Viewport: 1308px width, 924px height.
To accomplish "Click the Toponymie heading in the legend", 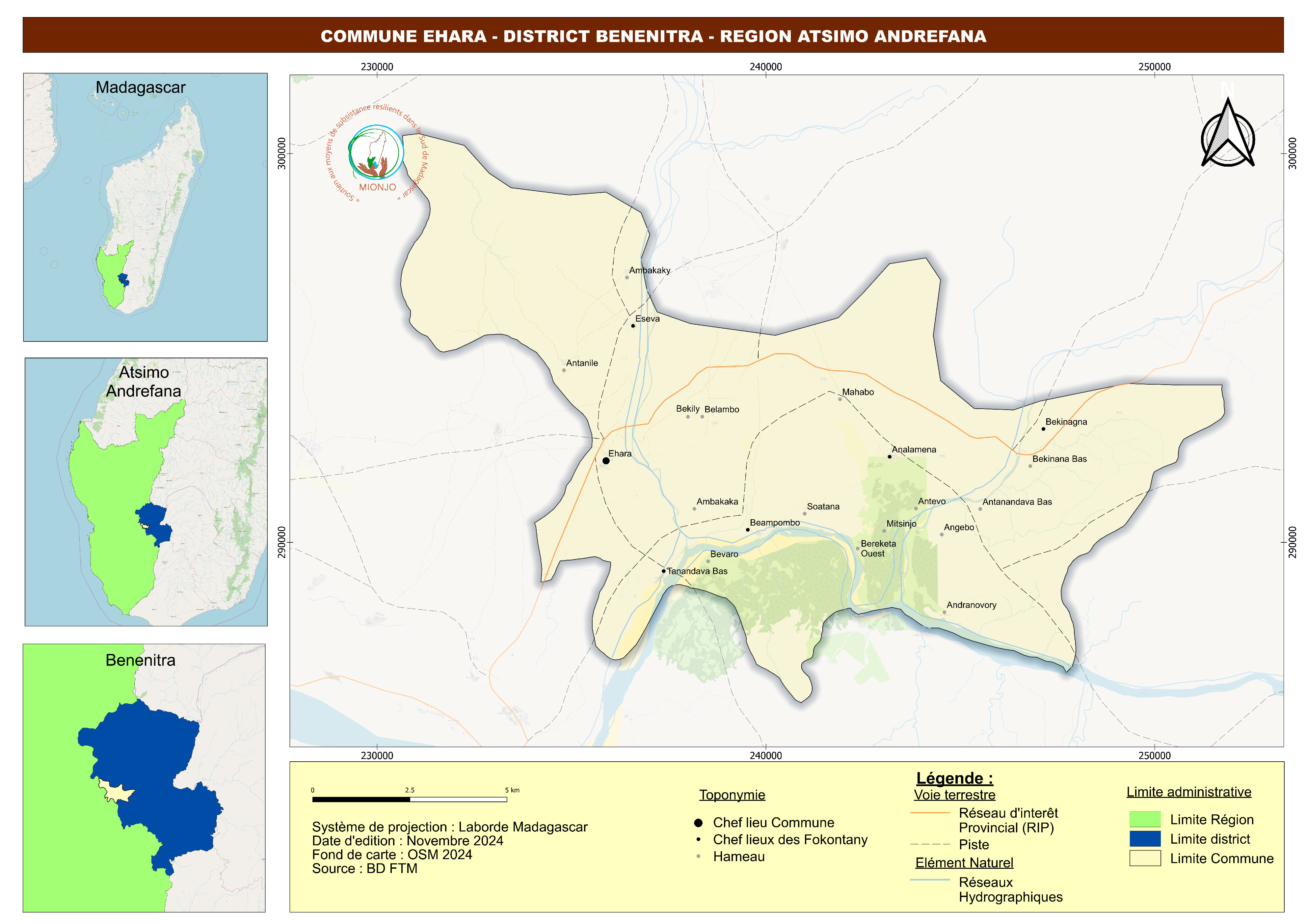I will (x=732, y=795).
